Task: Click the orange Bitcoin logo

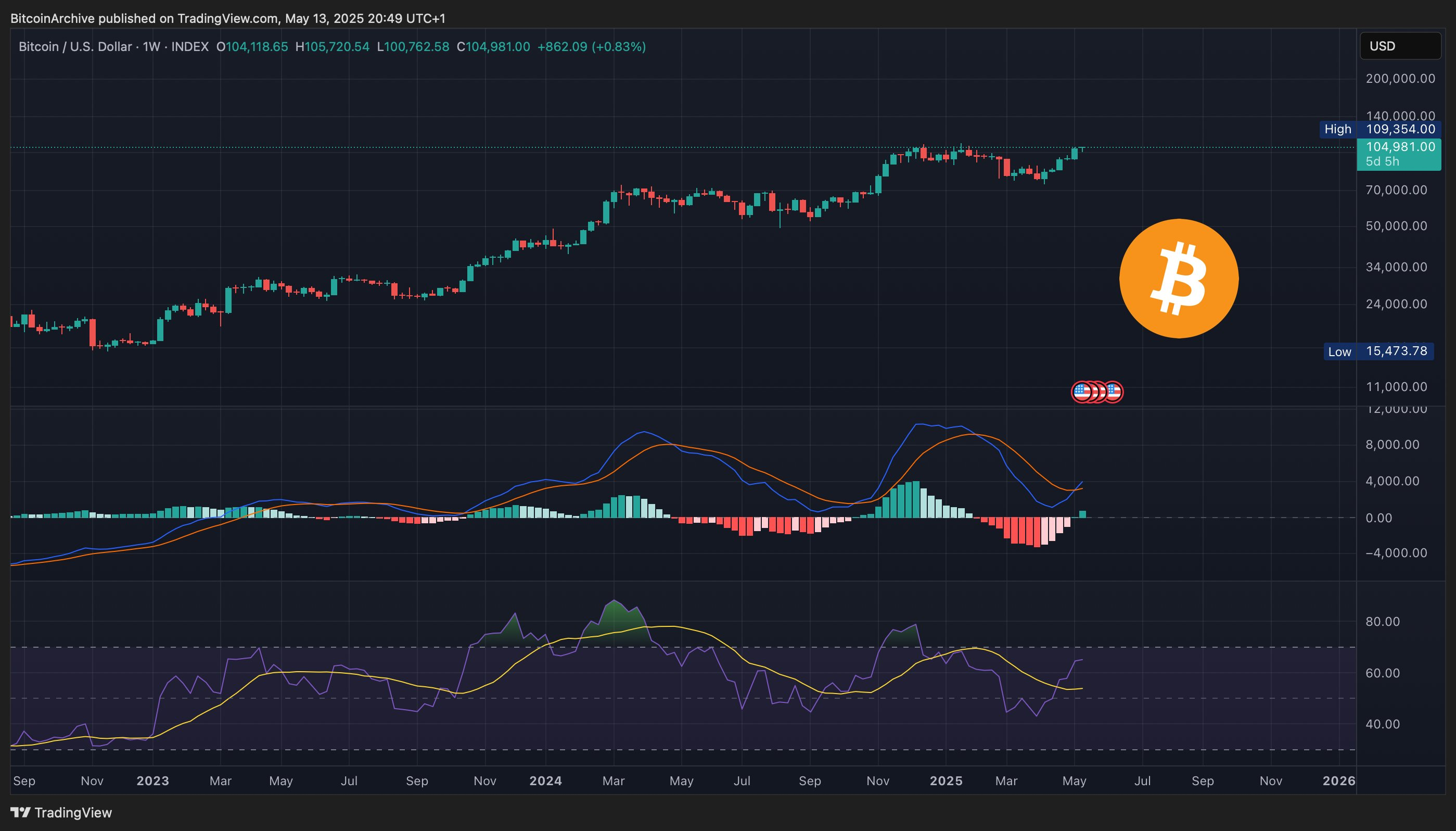Action: (x=1178, y=279)
